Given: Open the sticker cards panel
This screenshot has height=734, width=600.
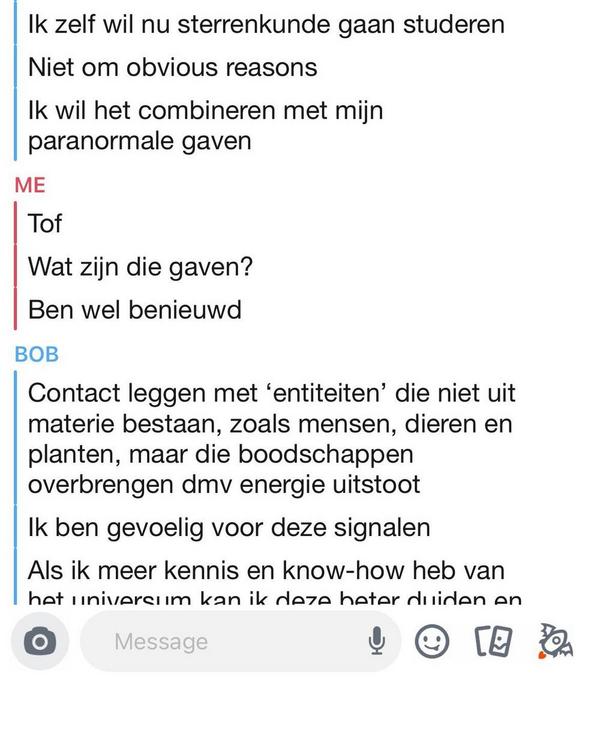Looking at the screenshot, I should (493, 641).
